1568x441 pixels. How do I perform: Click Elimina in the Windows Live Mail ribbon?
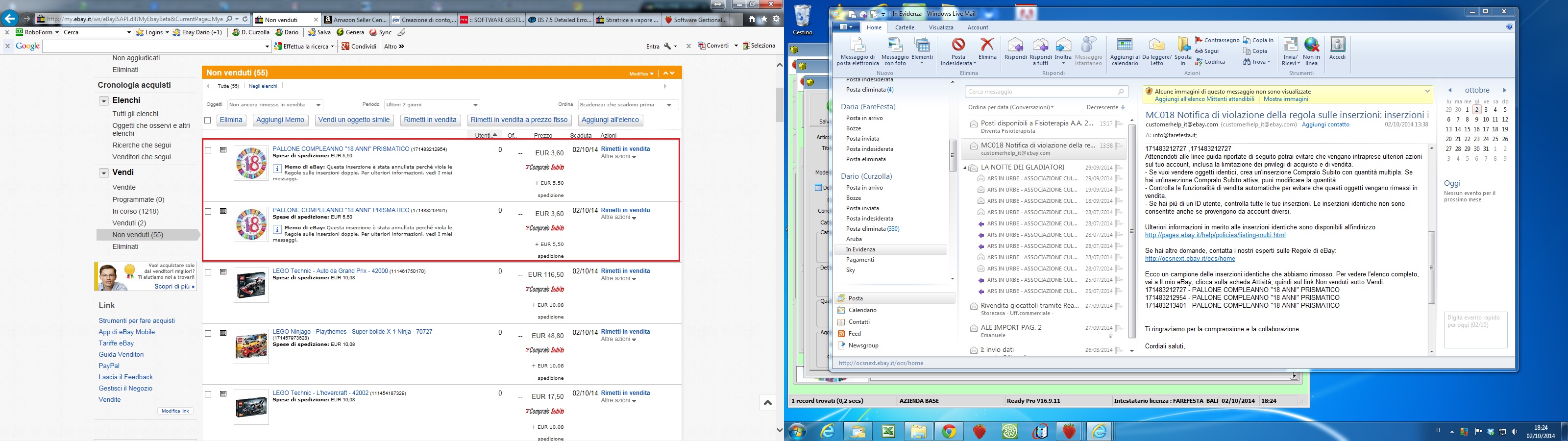(x=987, y=49)
